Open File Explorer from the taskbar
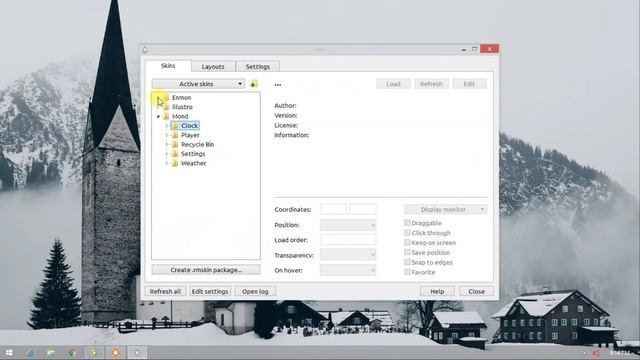Viewport: 640px width, 360px height. 51,353
